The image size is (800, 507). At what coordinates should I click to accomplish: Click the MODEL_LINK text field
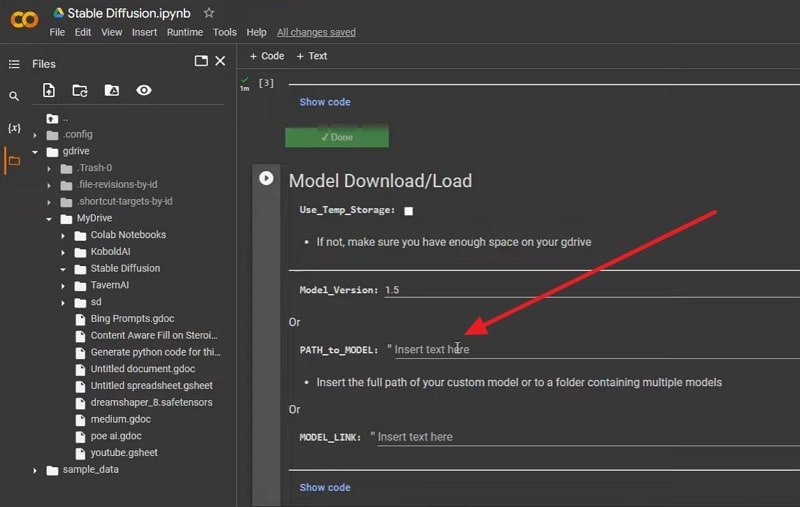click(588, 437)
